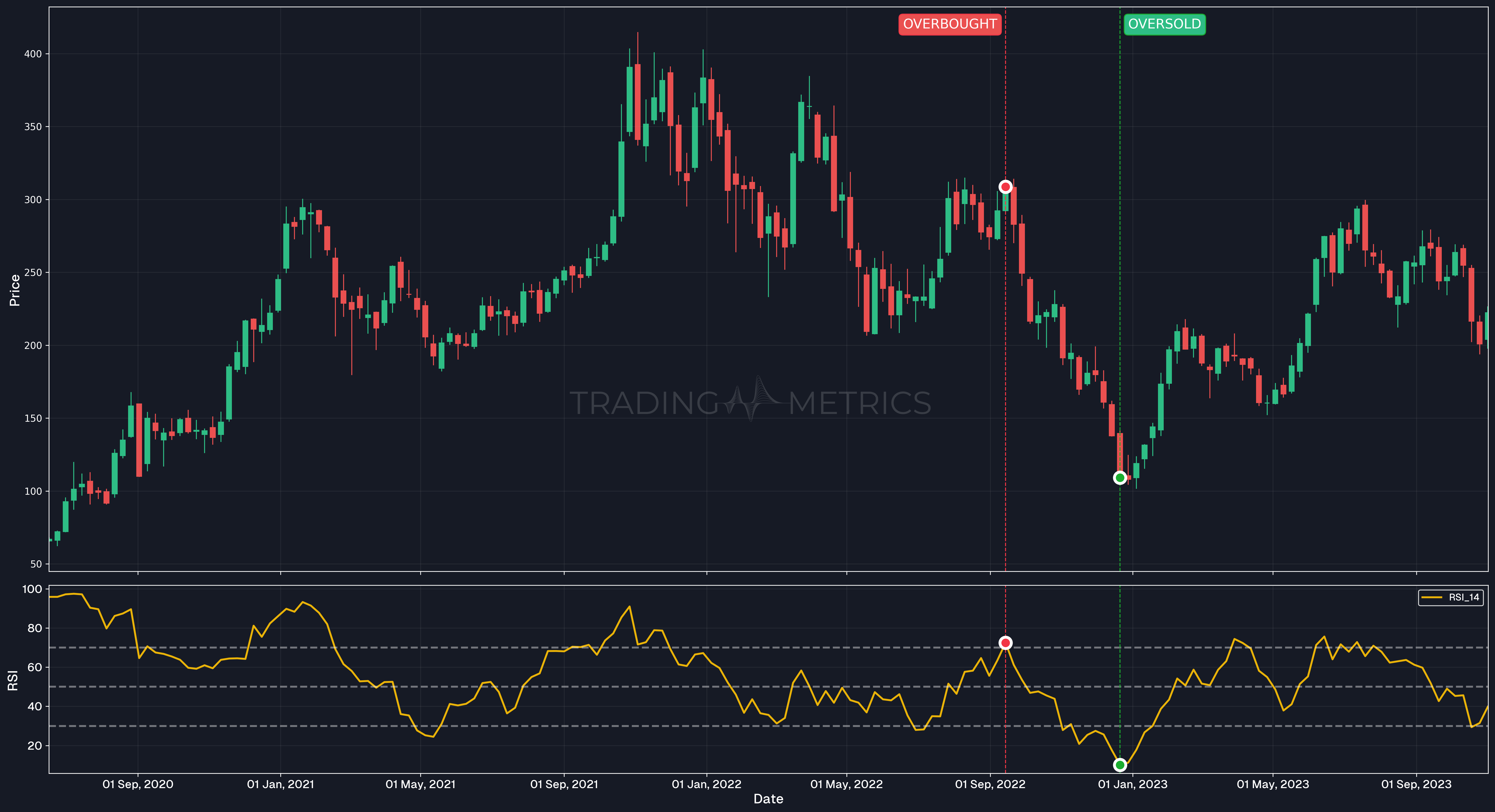Viewport: 1495px width, 812px height.
Task: Click the '01 Sep, 2022' date label
Action: (990, 784)
